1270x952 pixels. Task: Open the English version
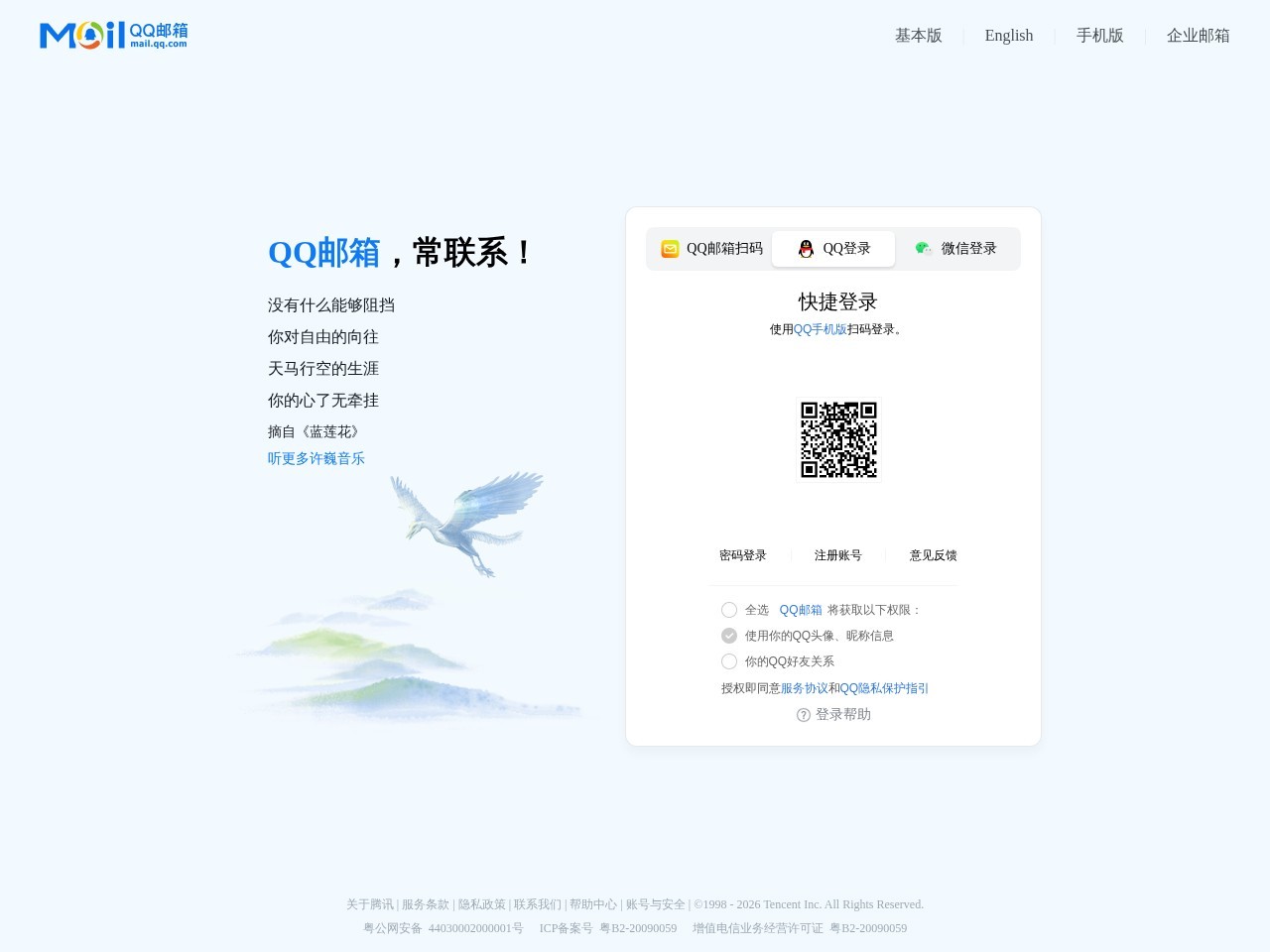(1009, 35)
